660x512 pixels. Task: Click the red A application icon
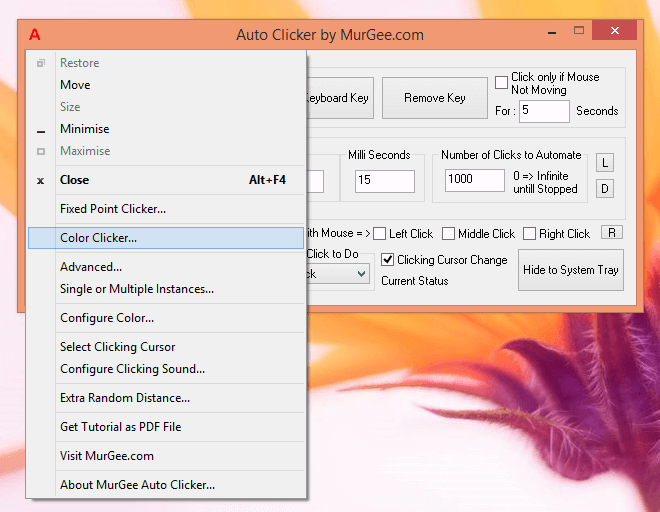[x=35, y=34]
